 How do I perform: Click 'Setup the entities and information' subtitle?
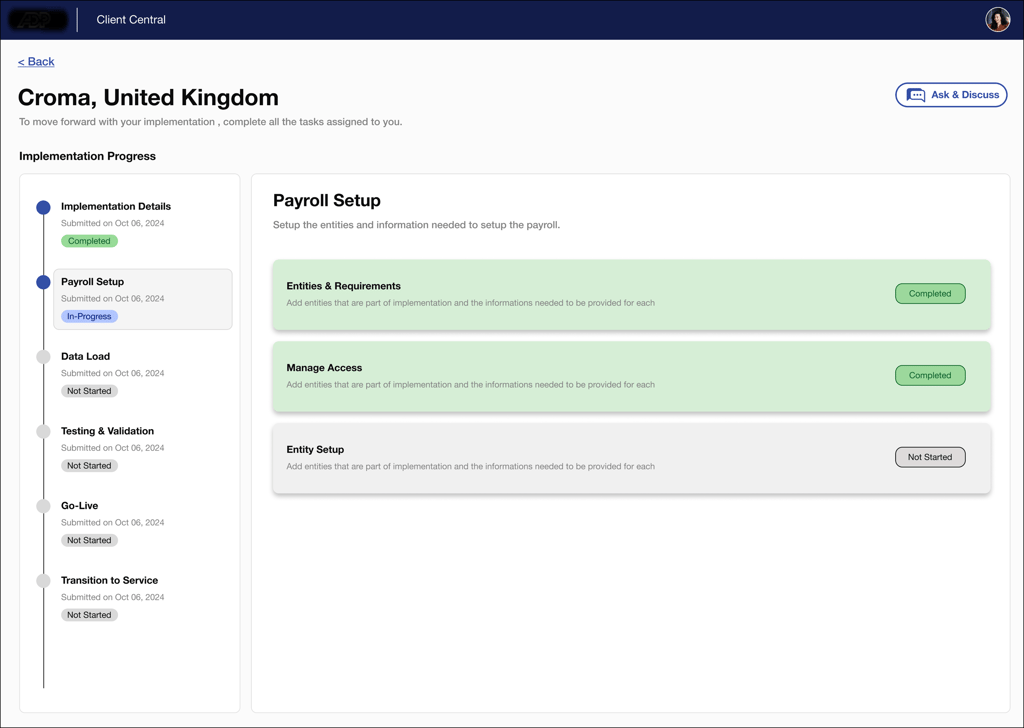[x=416, y=225]
